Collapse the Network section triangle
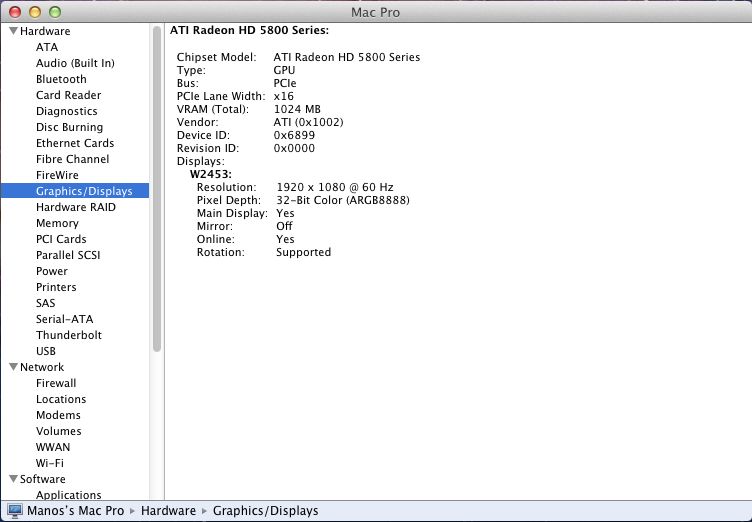 pyautogui.click(x=13, y=367)
